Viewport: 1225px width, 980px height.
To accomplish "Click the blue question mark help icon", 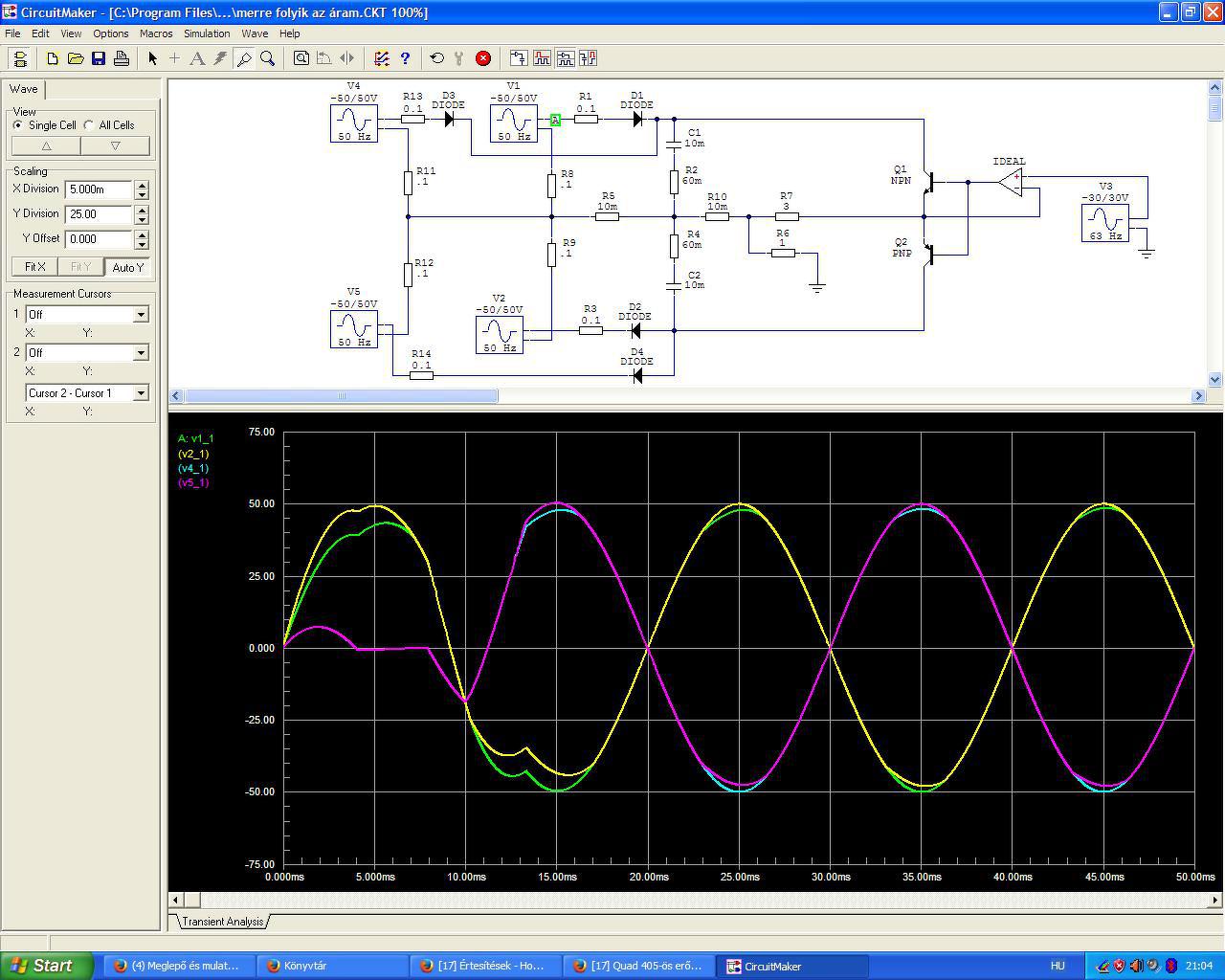I will click(x=405, y=58).
